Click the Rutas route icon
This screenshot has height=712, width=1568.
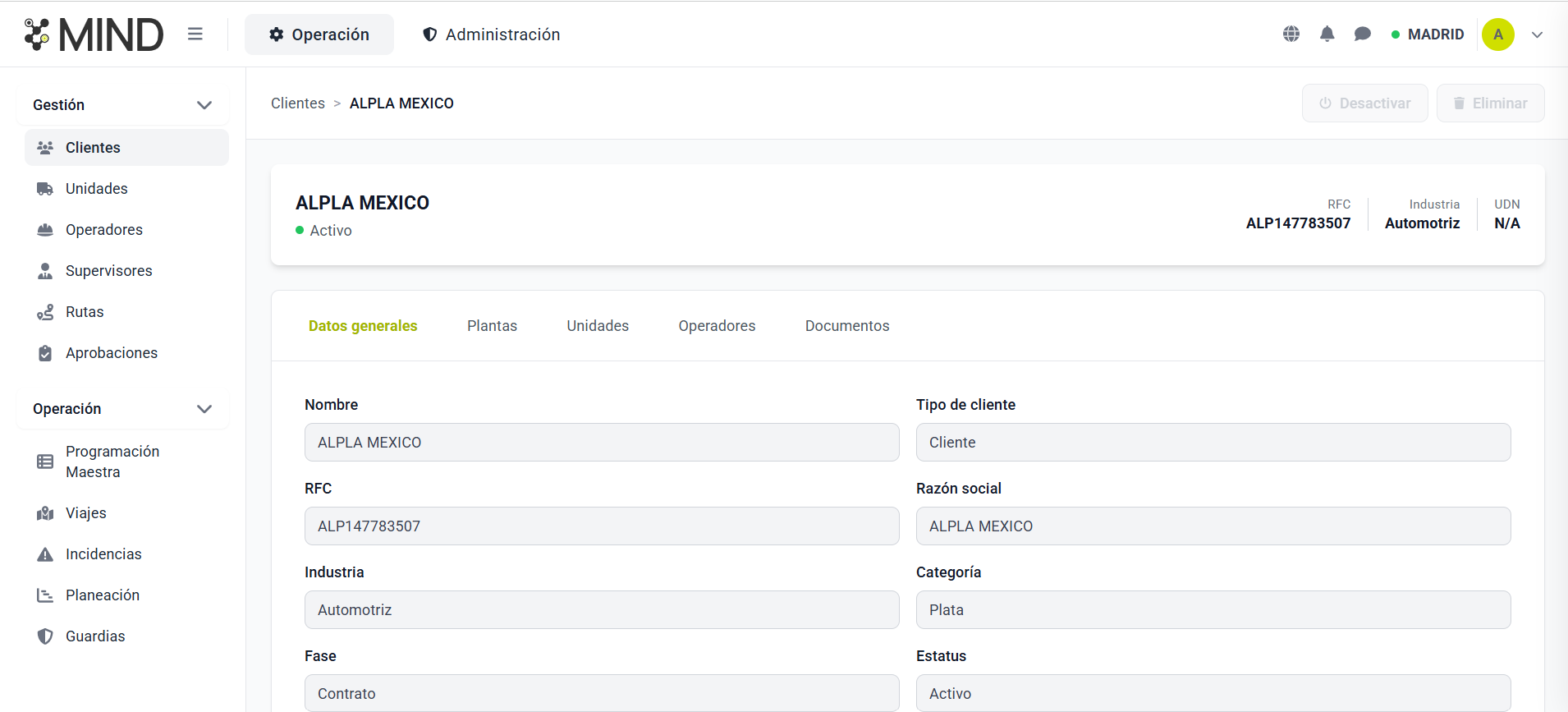point(45,312)
